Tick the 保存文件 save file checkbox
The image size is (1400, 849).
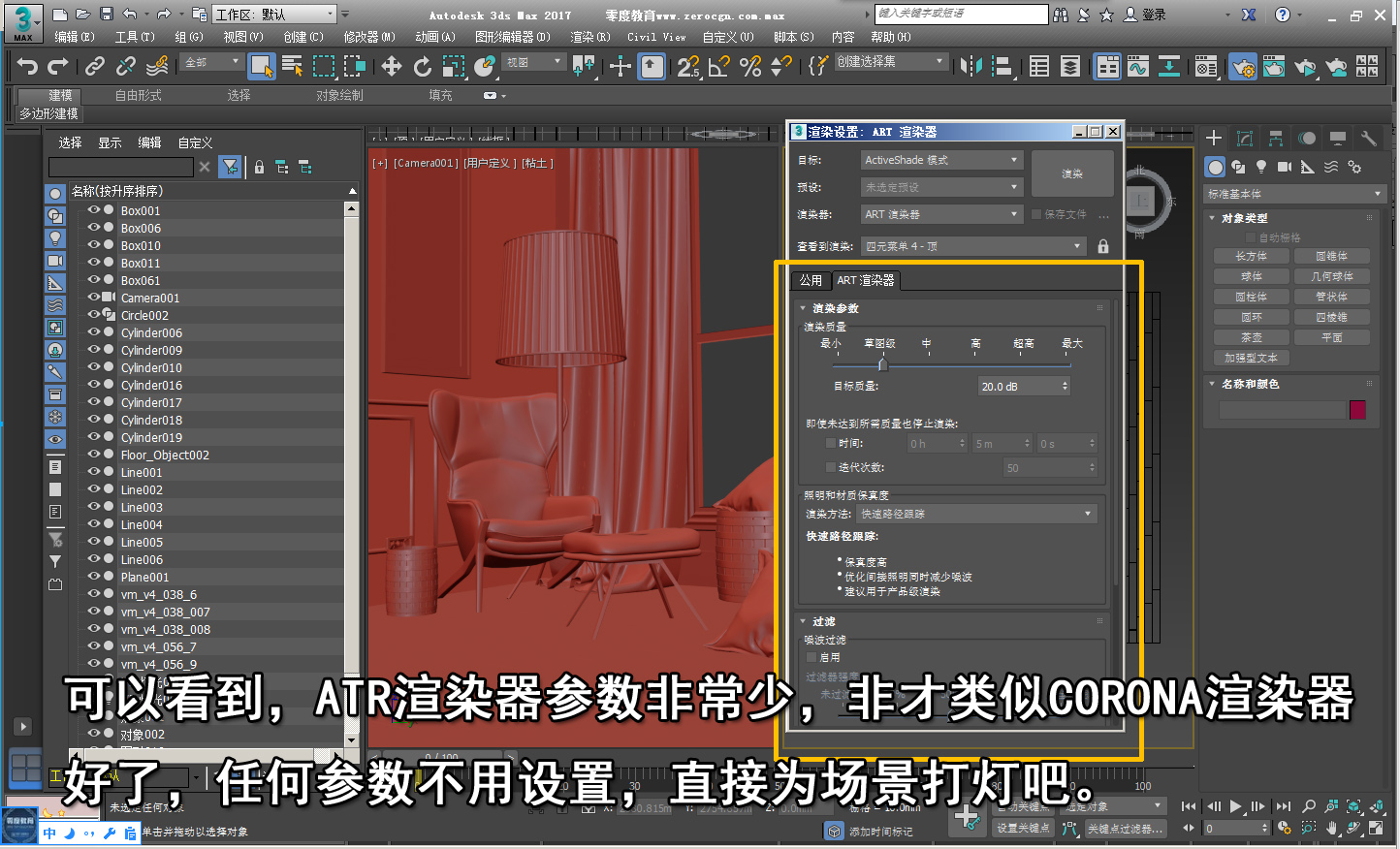(x=1036, y=214)
